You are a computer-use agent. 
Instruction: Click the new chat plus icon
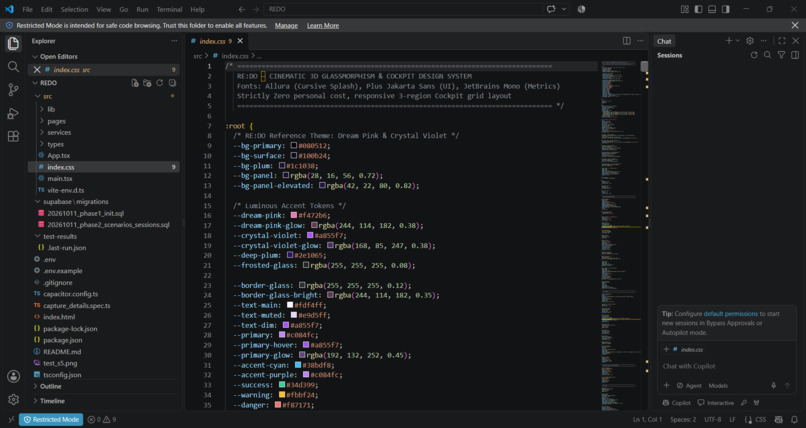(x=728, y=41)
